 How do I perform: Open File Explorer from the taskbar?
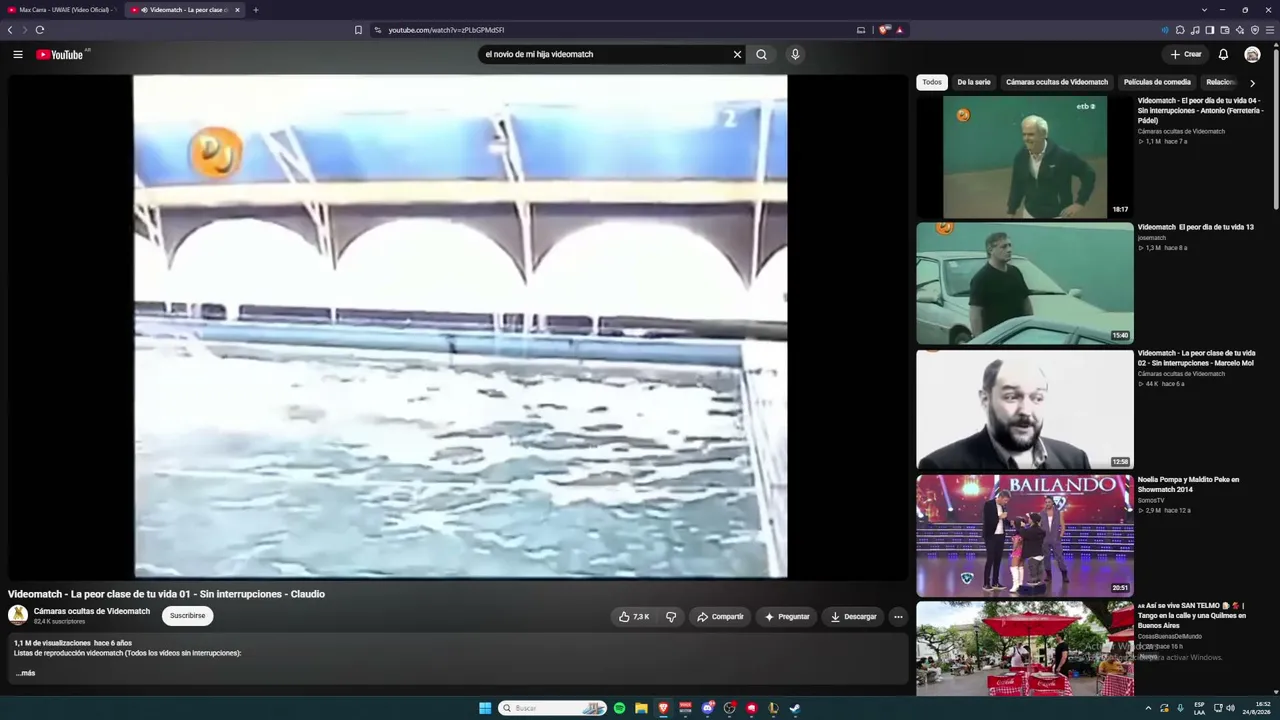pos(641,708)
